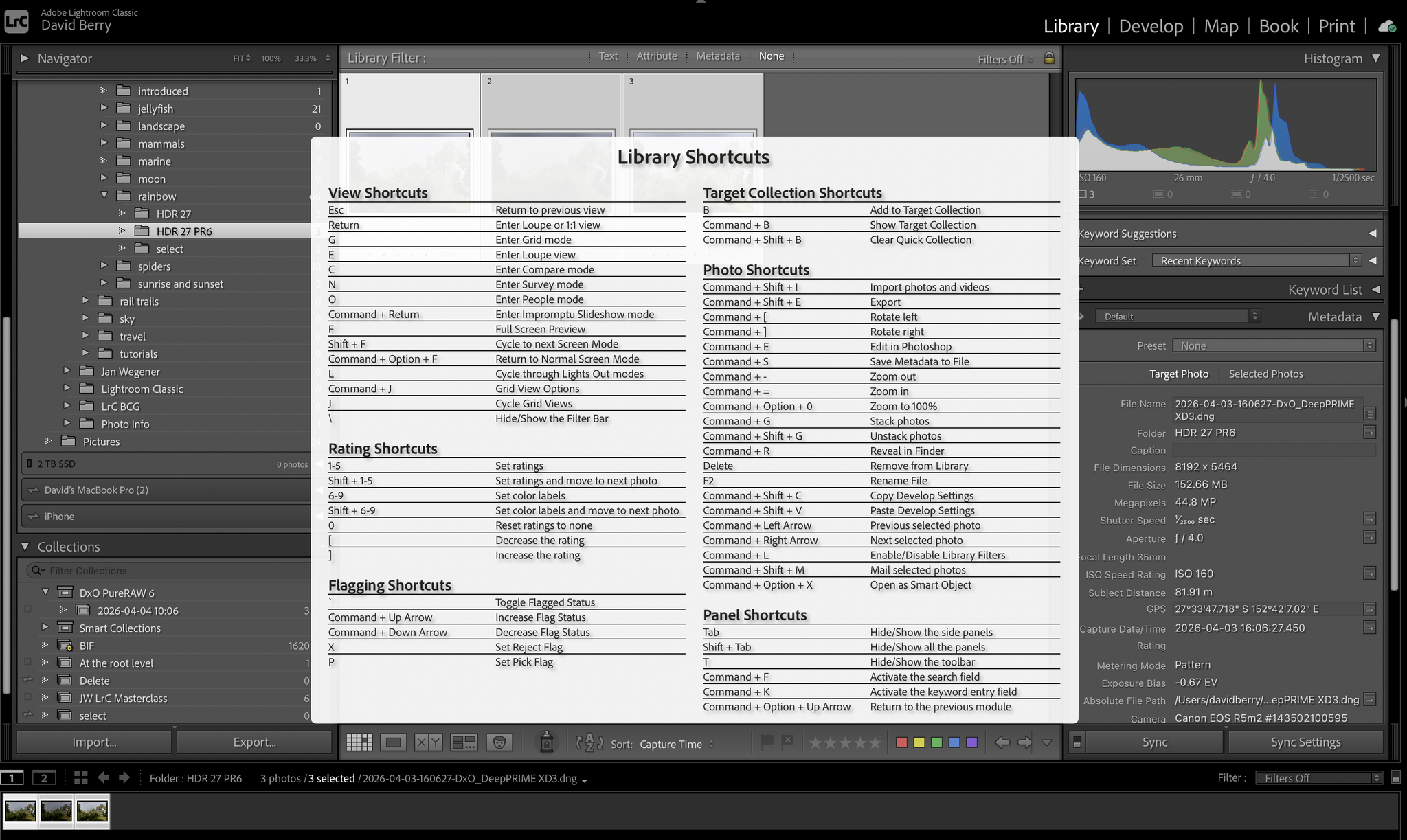Open the secondary display with the 2 icon
Image resolution: width=1407 pixels, height=840 pixels.
pos(44,777)
